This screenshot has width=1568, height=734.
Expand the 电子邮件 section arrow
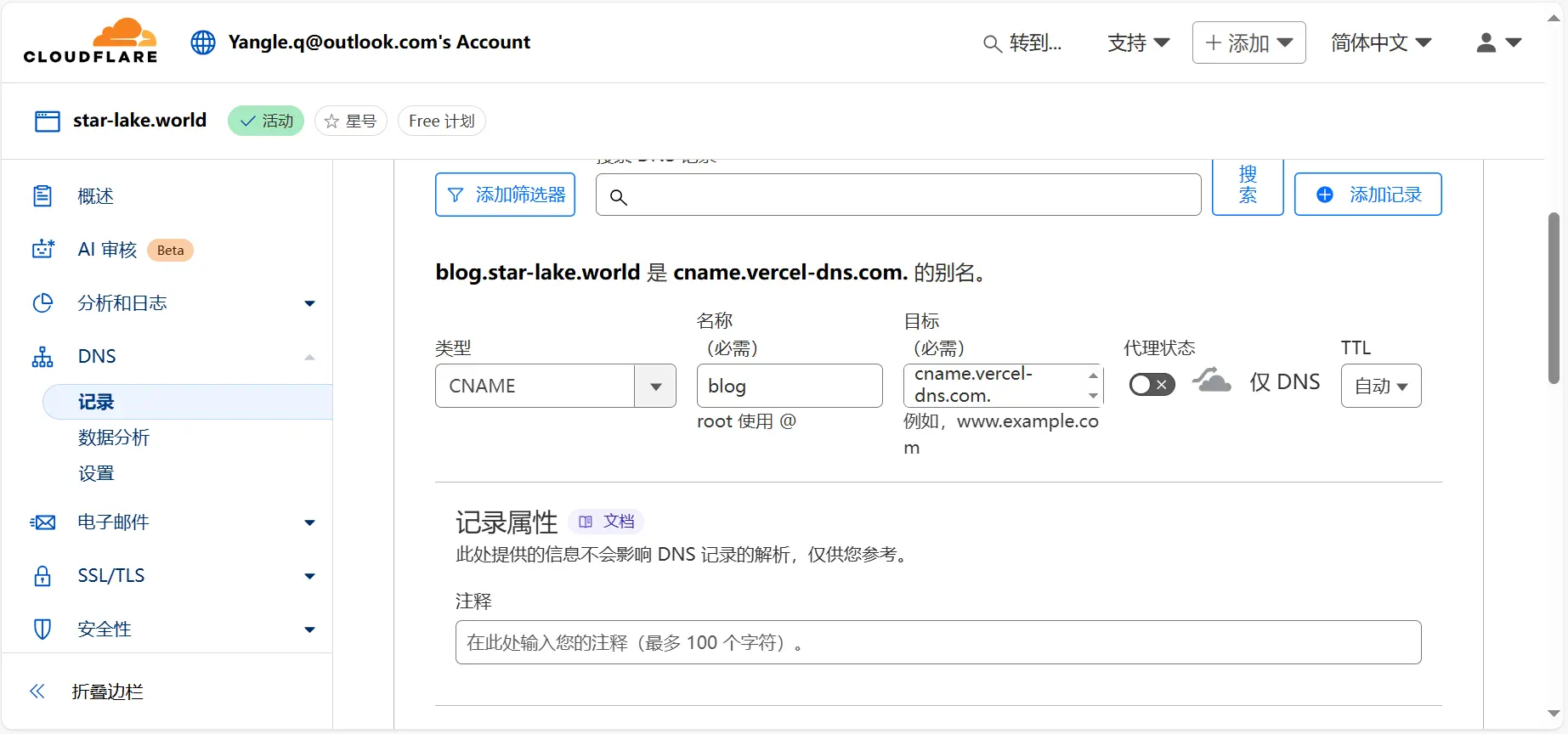[309, 522]
